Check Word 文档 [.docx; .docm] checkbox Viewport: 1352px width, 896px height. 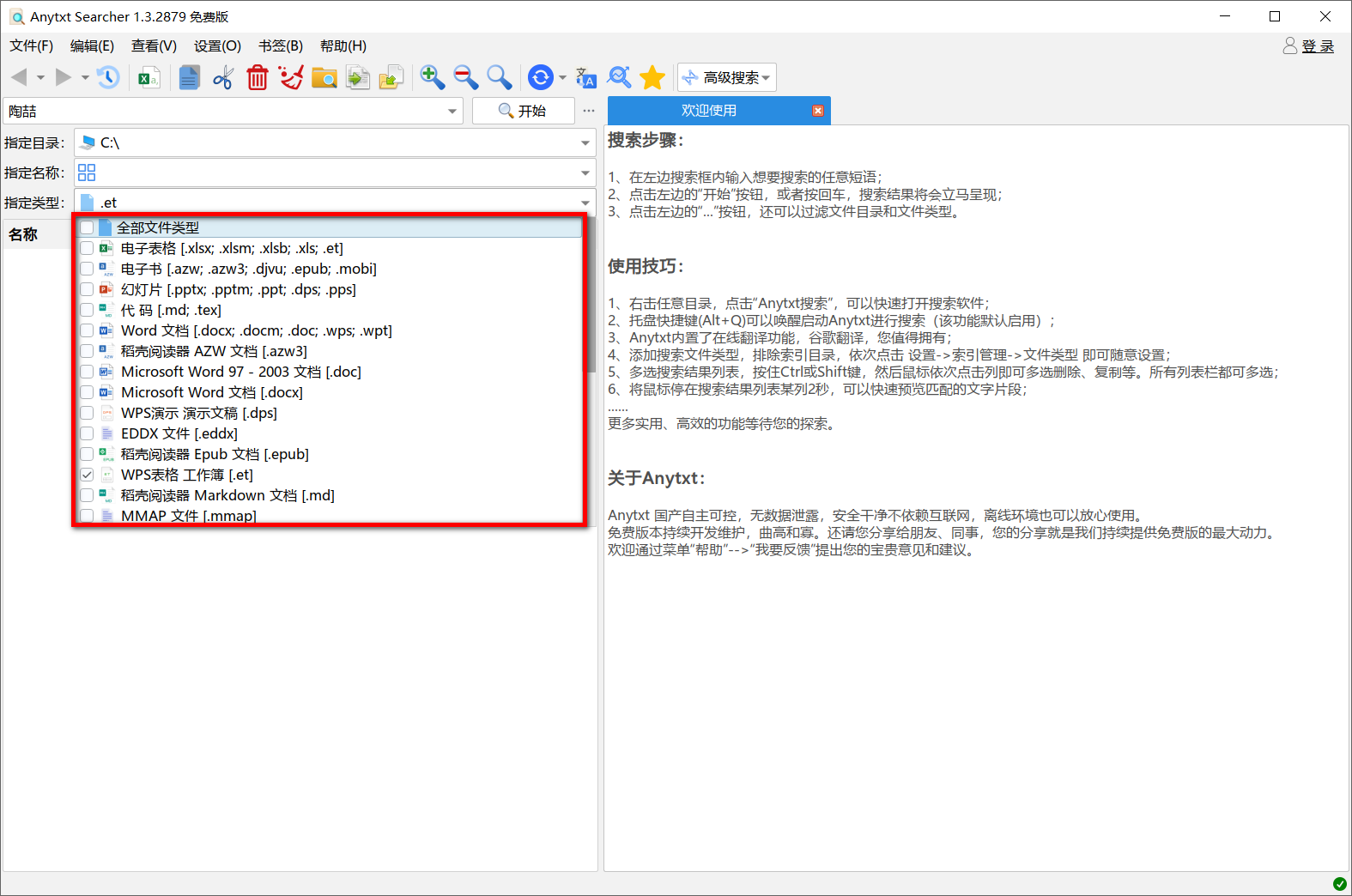click(87, 330)
